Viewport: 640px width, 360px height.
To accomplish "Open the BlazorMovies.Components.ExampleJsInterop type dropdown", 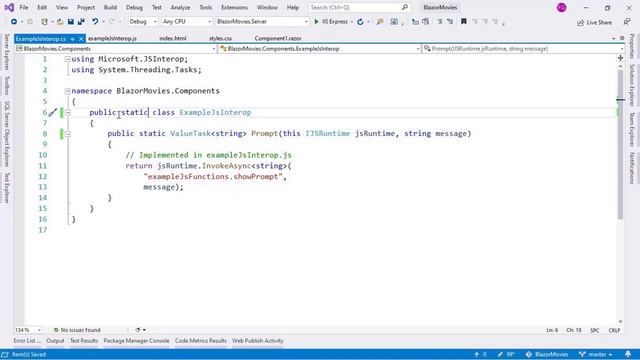I will tap(320, 49).
